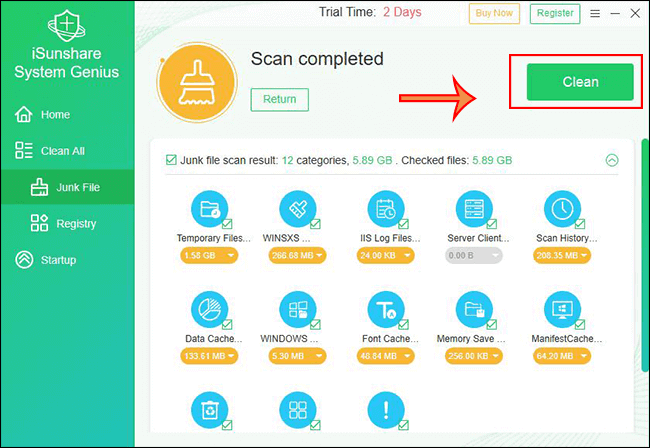Click the Junk File broom icon
Screen dimensions: 650x448
(x=39, y=187)
